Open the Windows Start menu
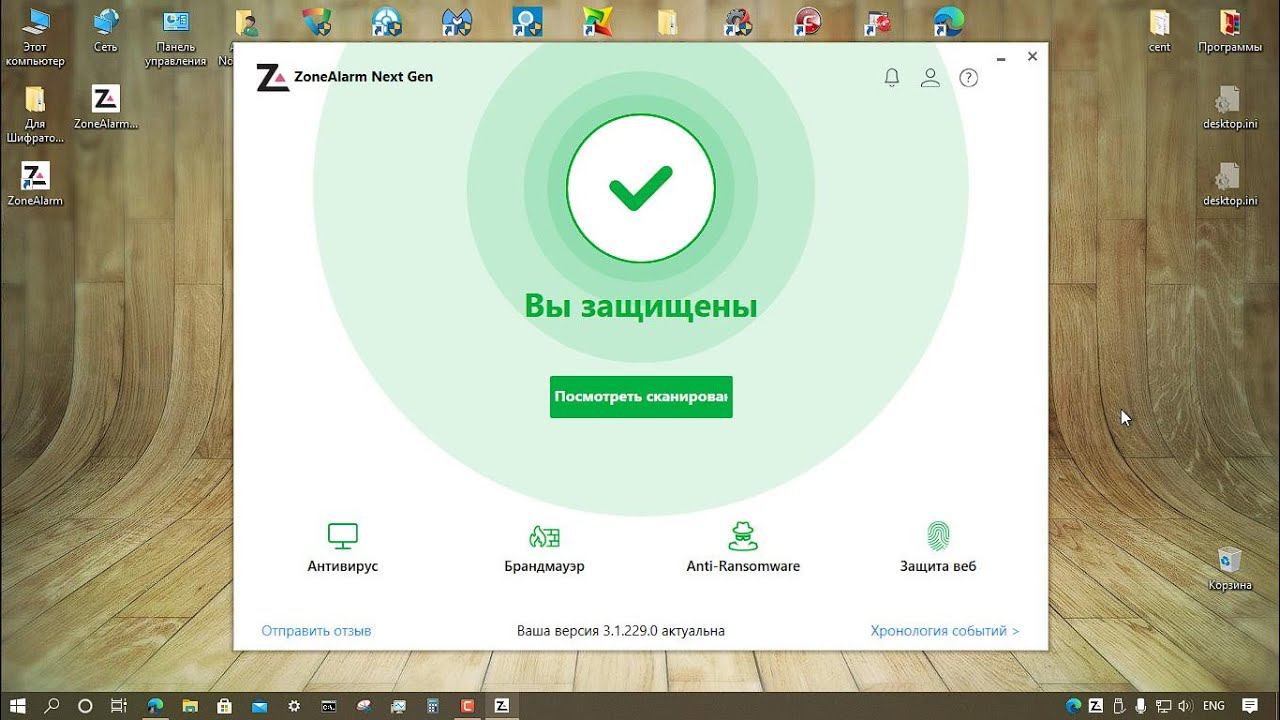Image resolution: width=1280 pixels, height=720 pixels. 18,706
